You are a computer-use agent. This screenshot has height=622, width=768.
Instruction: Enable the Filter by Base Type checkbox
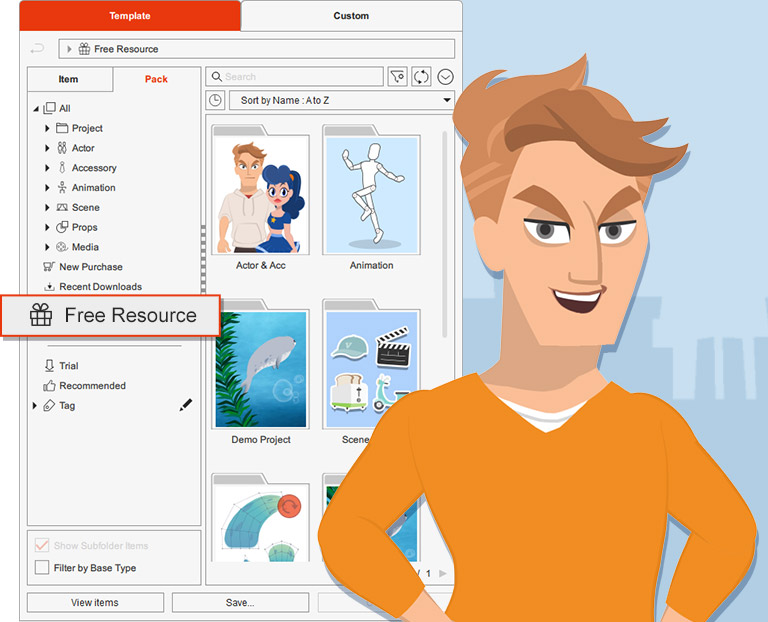[42, 568]
